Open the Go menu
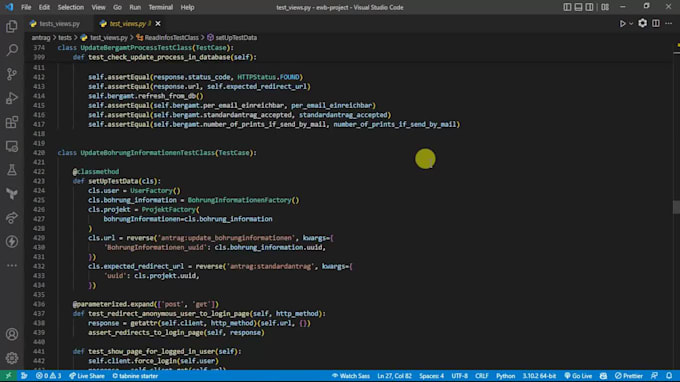Screen dimensions: 680x382 (117, 7)
